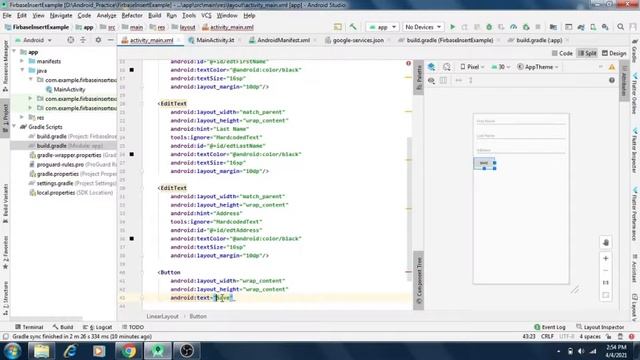Collapse all in Project panel toolbar
Image resolution: width=640 pixels, height=360 pixels.
83,40
